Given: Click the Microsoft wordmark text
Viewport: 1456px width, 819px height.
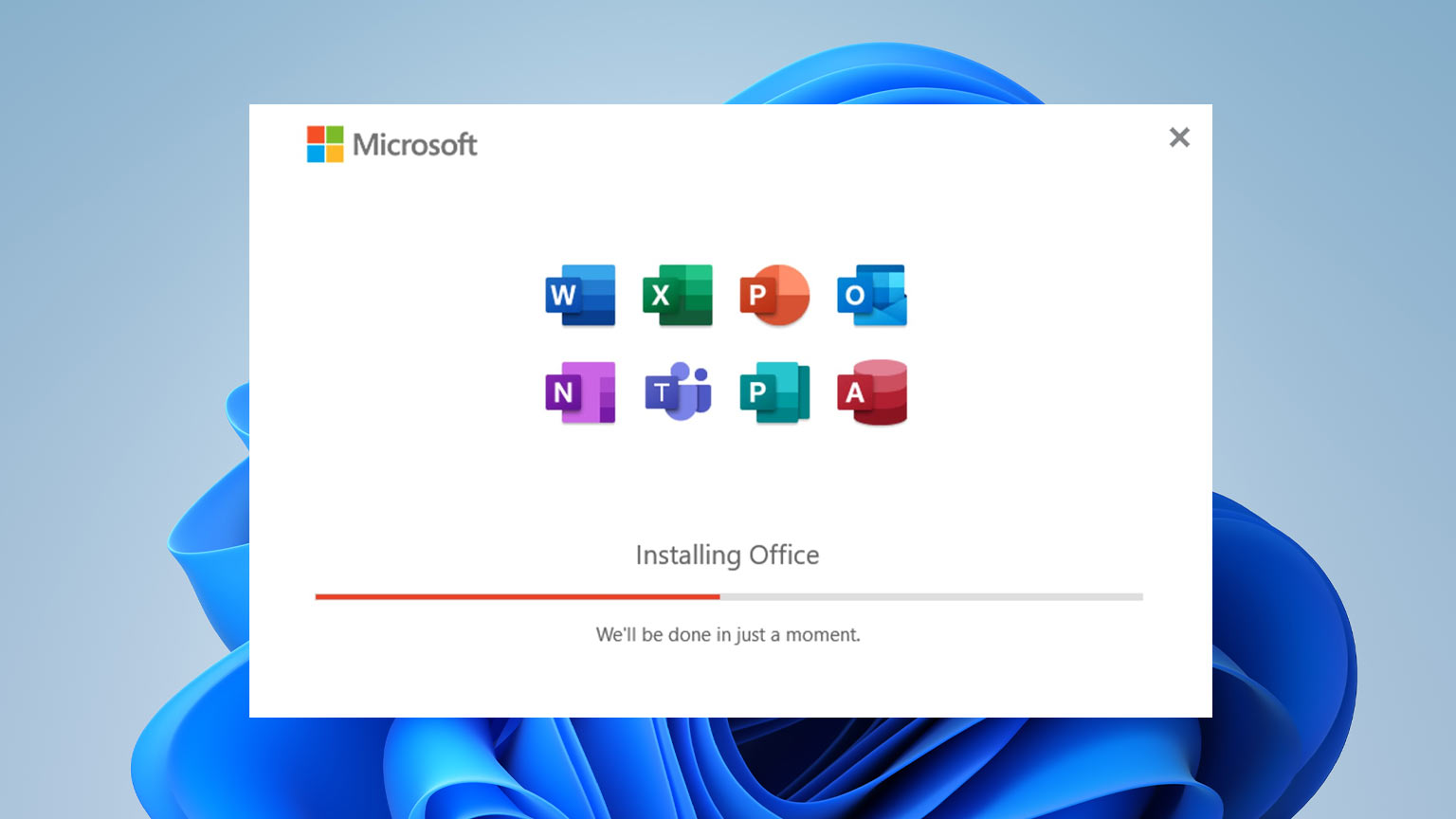Looking at the screenshot, I should pyautogui.click(x=415, y=145).
